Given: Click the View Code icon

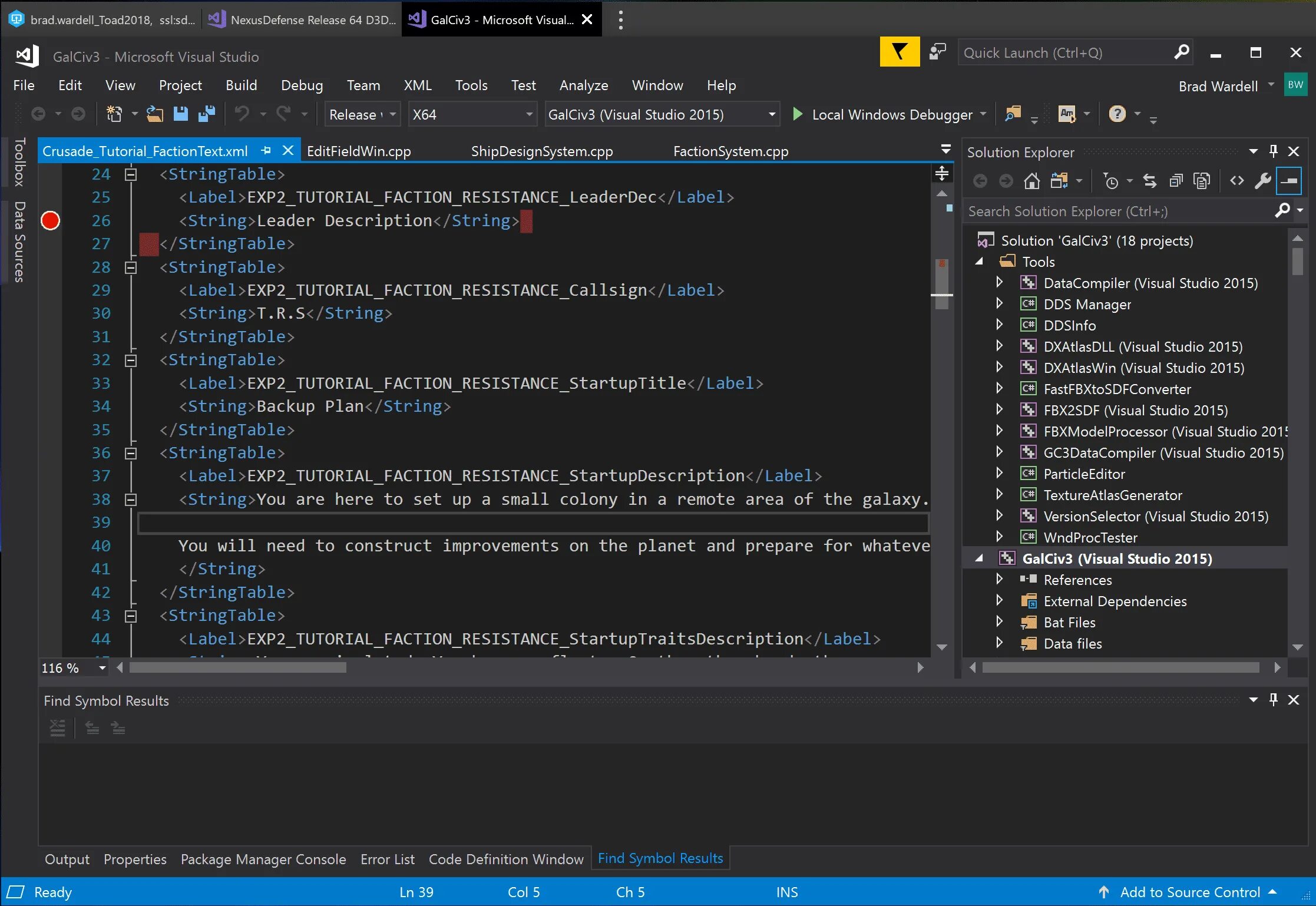Looking at the screenshot, I should click(x=1236, y=181).
